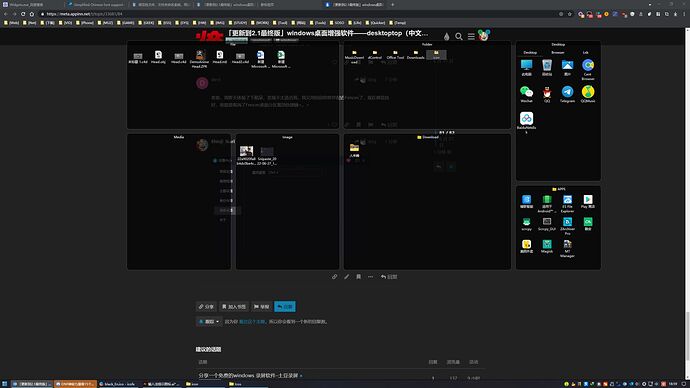This screenshot has height=388, width=690.
Task: Click the post reply button with the arrow
Action: click(x=389, y=277)
